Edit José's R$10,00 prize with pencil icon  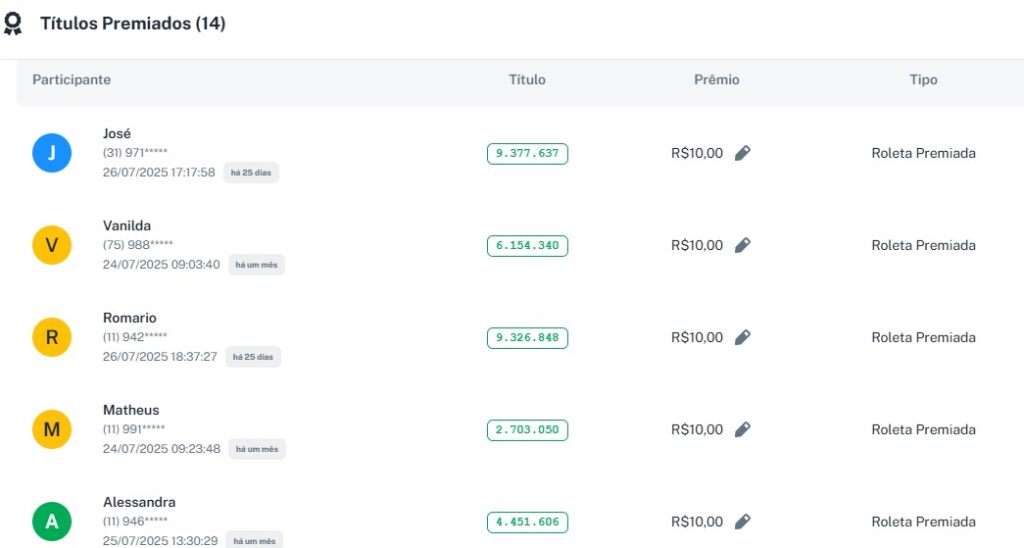[742, 153]
